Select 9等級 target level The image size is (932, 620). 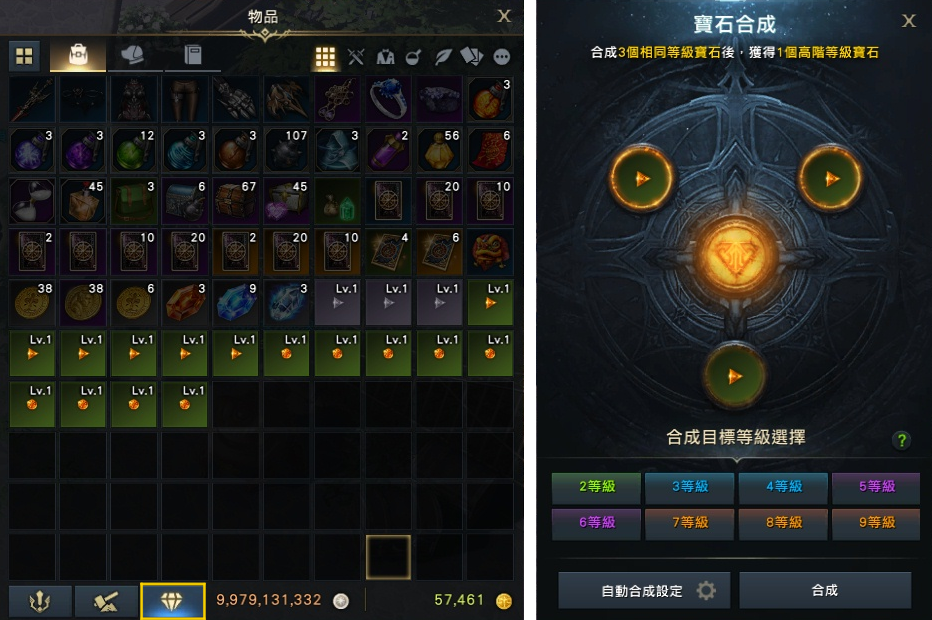[876, 523]
